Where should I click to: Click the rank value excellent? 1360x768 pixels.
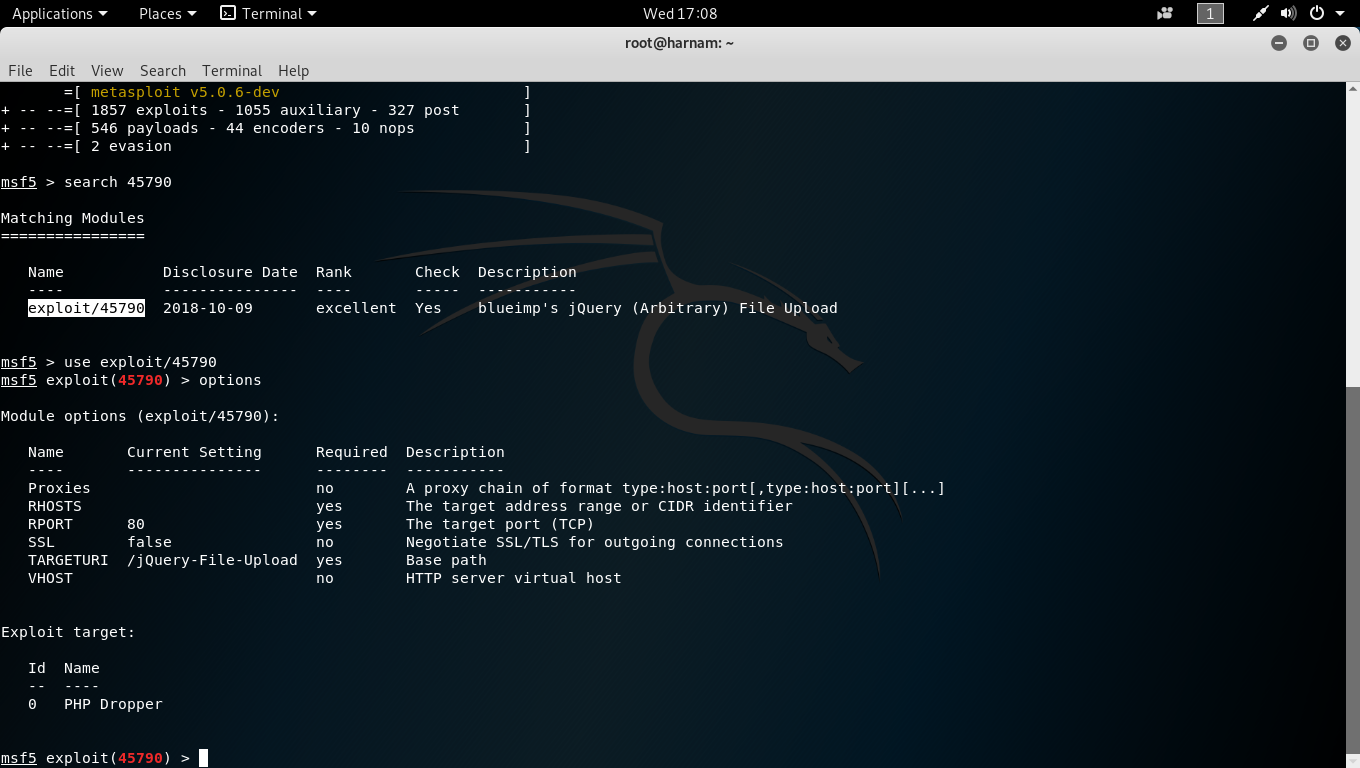356,308
